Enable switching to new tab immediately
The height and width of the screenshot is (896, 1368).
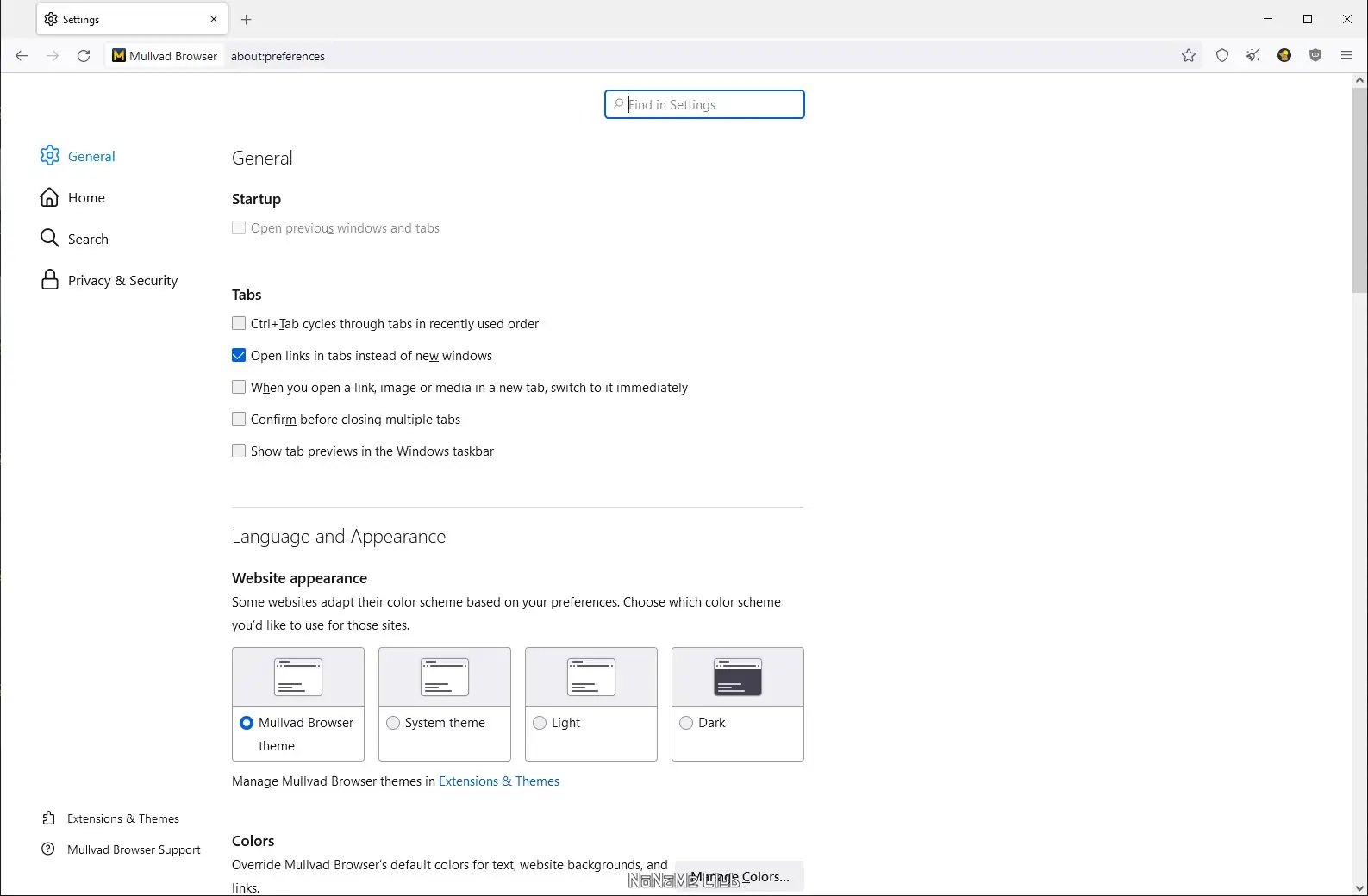[x=239, y=388]
